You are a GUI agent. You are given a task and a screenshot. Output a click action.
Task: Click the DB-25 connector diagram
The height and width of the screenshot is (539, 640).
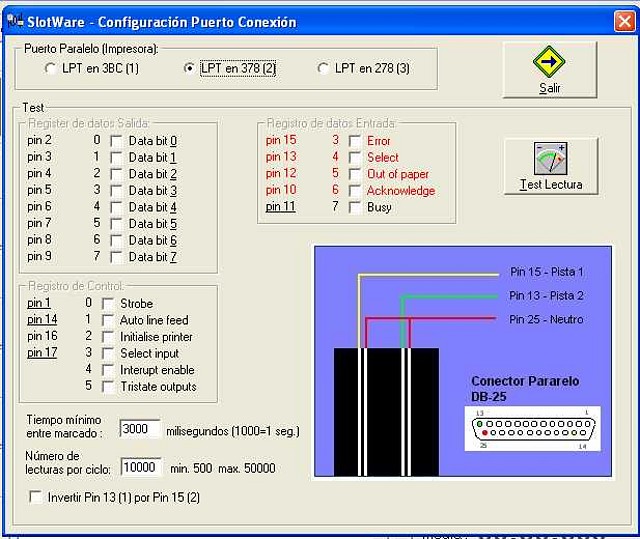[533, 429]
